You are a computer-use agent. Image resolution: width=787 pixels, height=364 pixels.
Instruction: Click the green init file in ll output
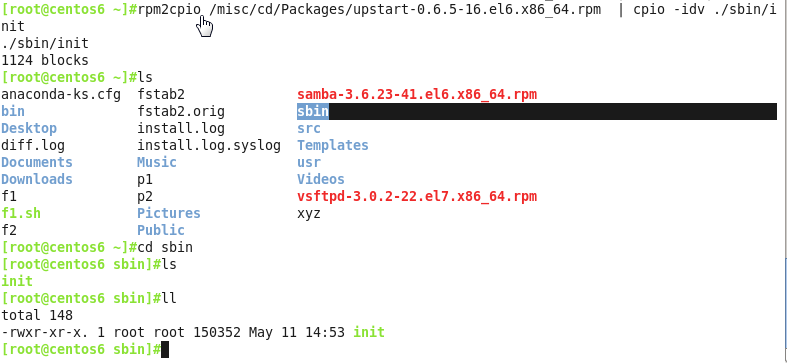[368, 332]
